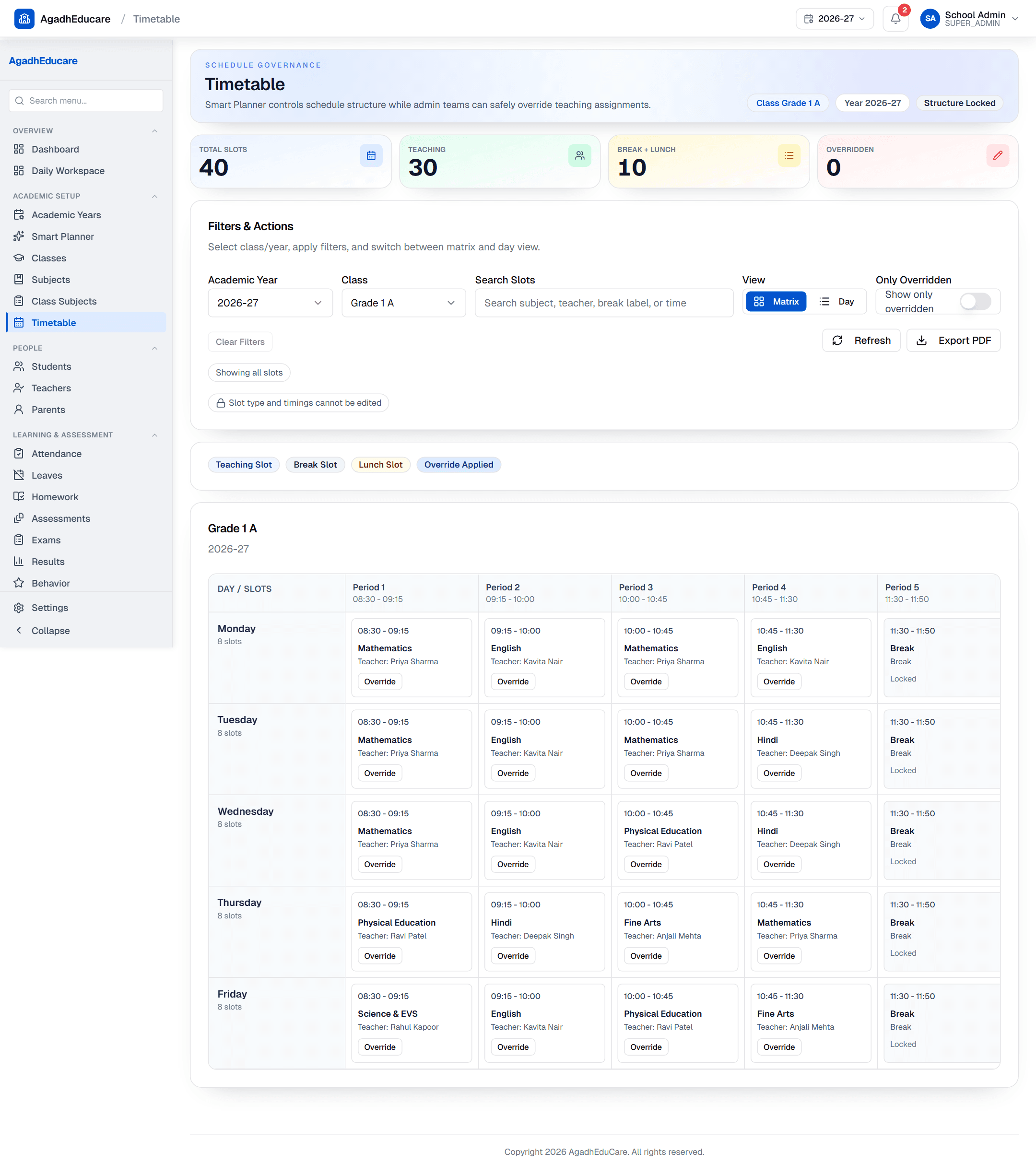Navigate to Teachers page
The height and width of the screenshot is (1175, 1036).
pyautogui.click(x=86, y=388)
